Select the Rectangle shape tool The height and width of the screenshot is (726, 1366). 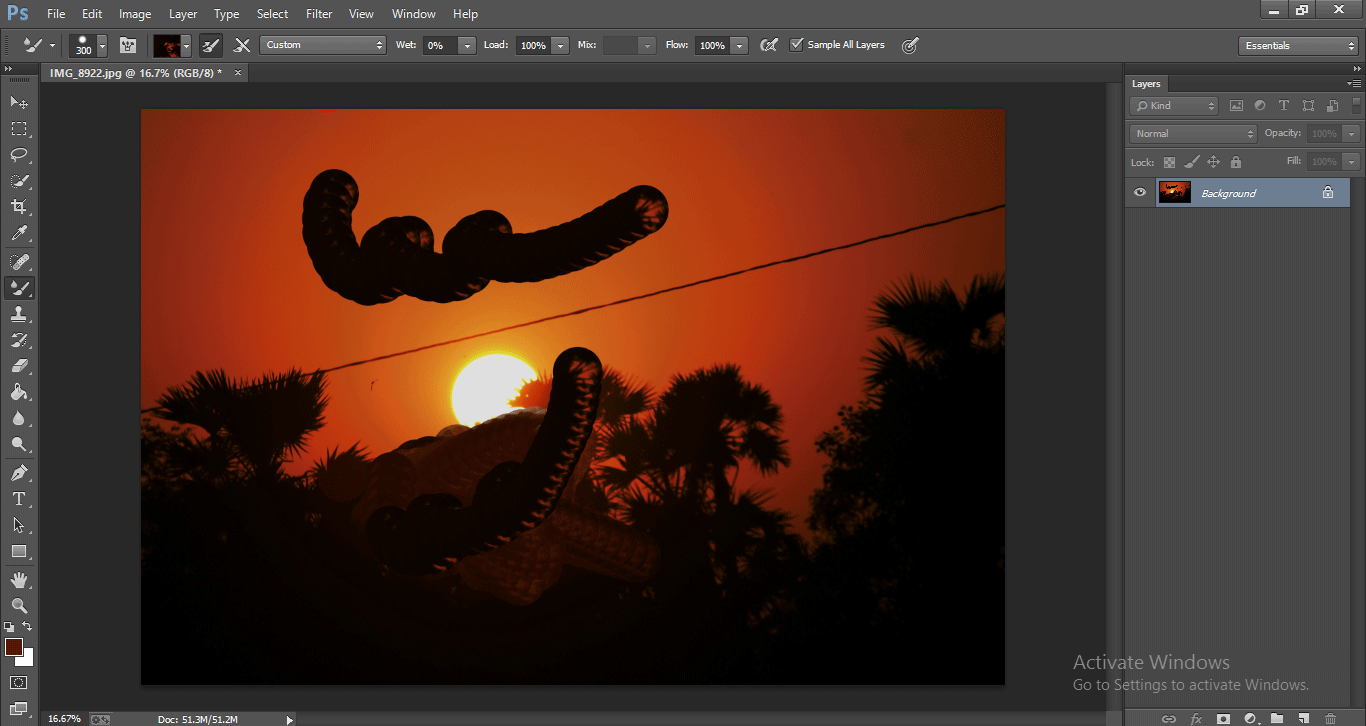click(x=19, y=551)
